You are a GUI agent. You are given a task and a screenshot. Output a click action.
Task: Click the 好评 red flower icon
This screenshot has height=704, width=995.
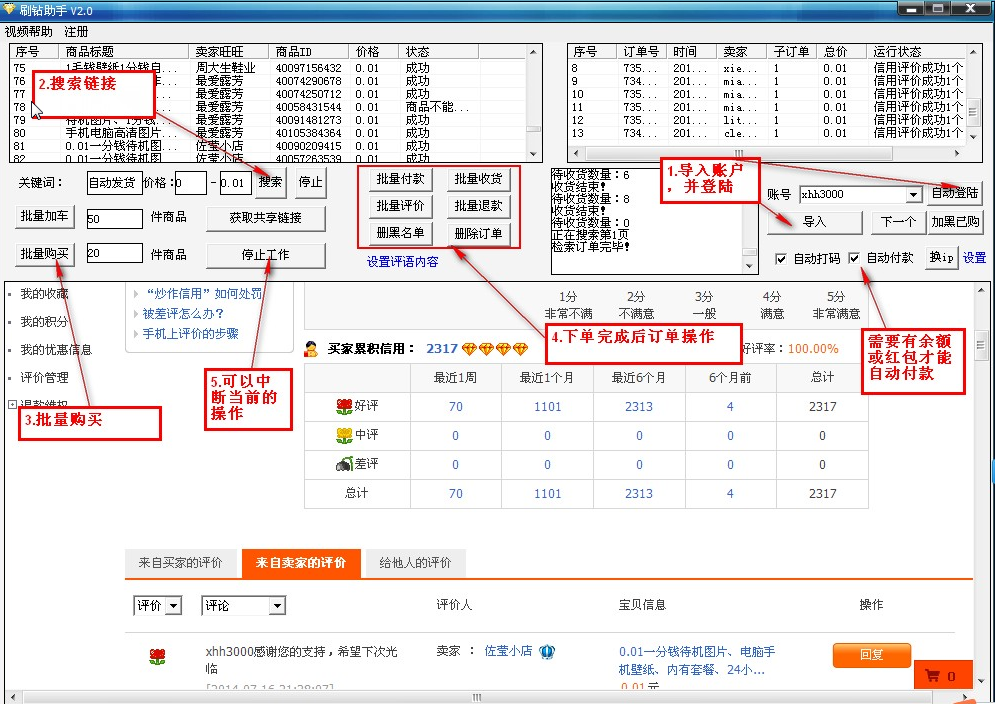point(344,406)
